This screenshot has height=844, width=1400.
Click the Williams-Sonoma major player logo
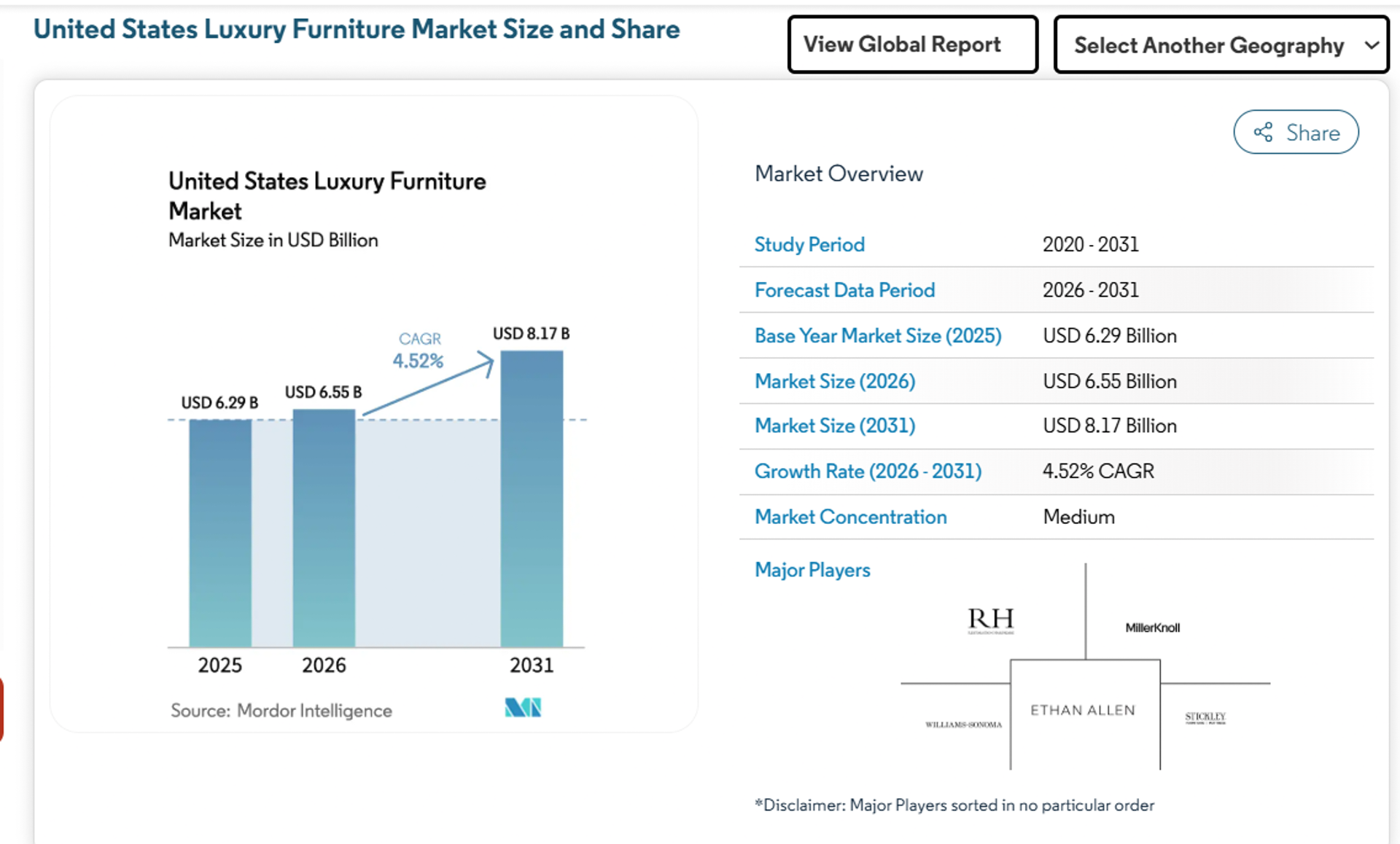(x=962, y=724)
